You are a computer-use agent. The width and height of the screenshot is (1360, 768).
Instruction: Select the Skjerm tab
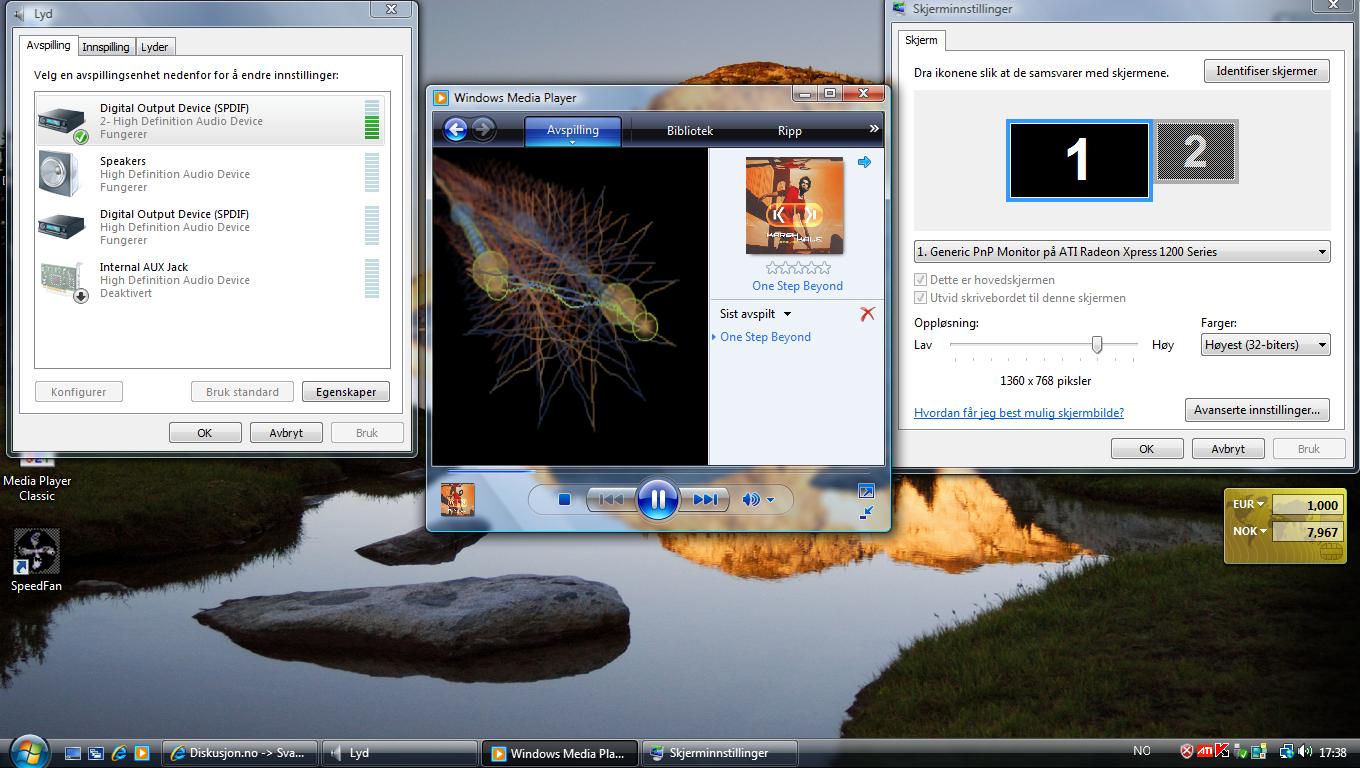click(x=921, y=41)
